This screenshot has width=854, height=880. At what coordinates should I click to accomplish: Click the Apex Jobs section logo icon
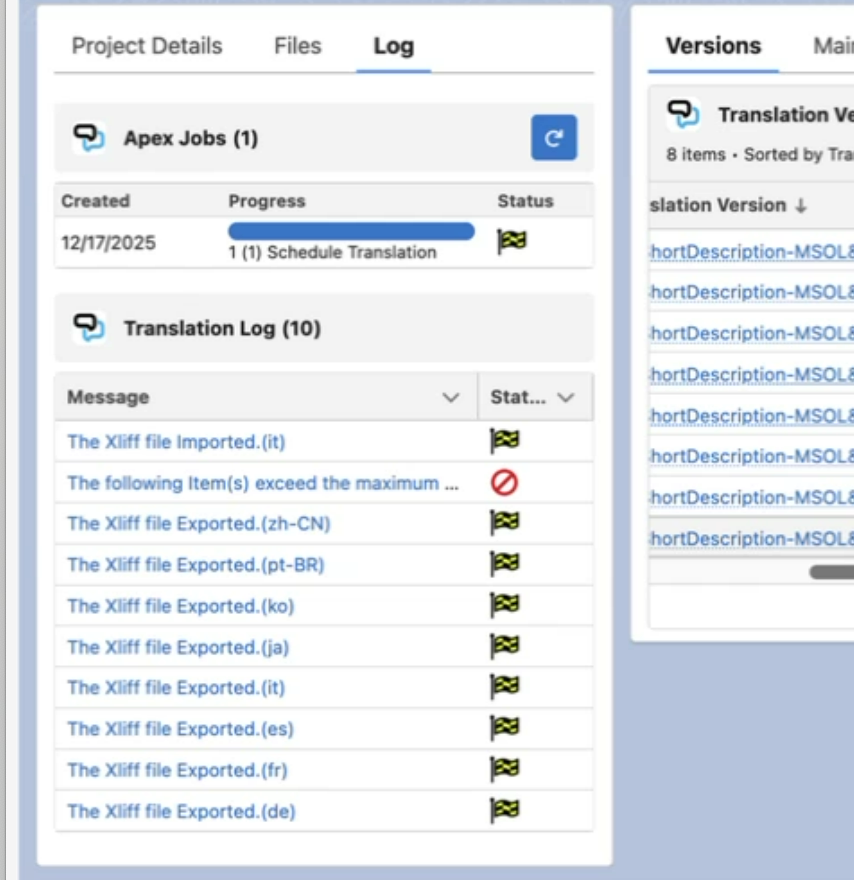pyautogui.click(x=90, y=138)
